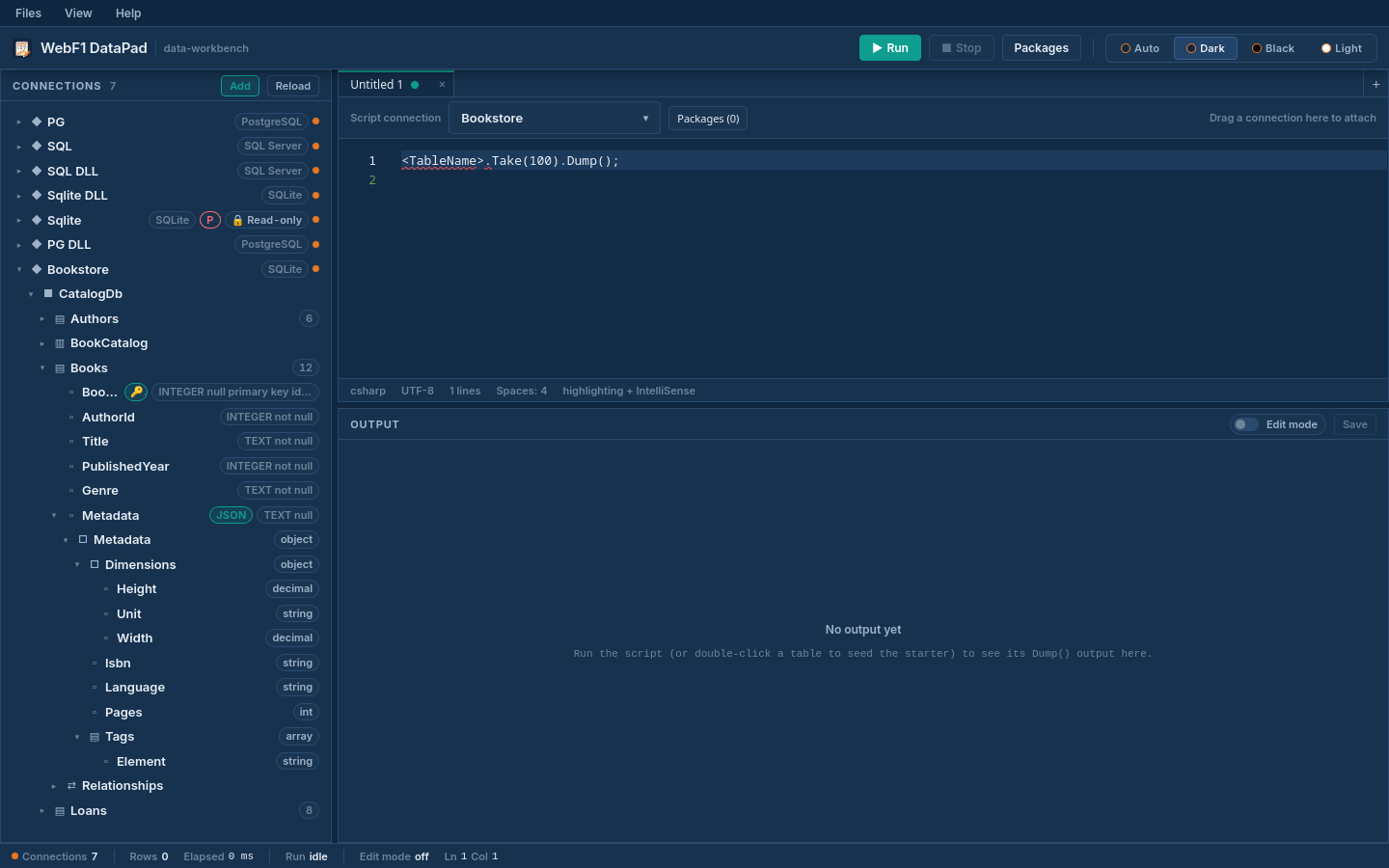Click the red P badge on Sqlite
This screenshot has height=868, width=1389.
210,220
